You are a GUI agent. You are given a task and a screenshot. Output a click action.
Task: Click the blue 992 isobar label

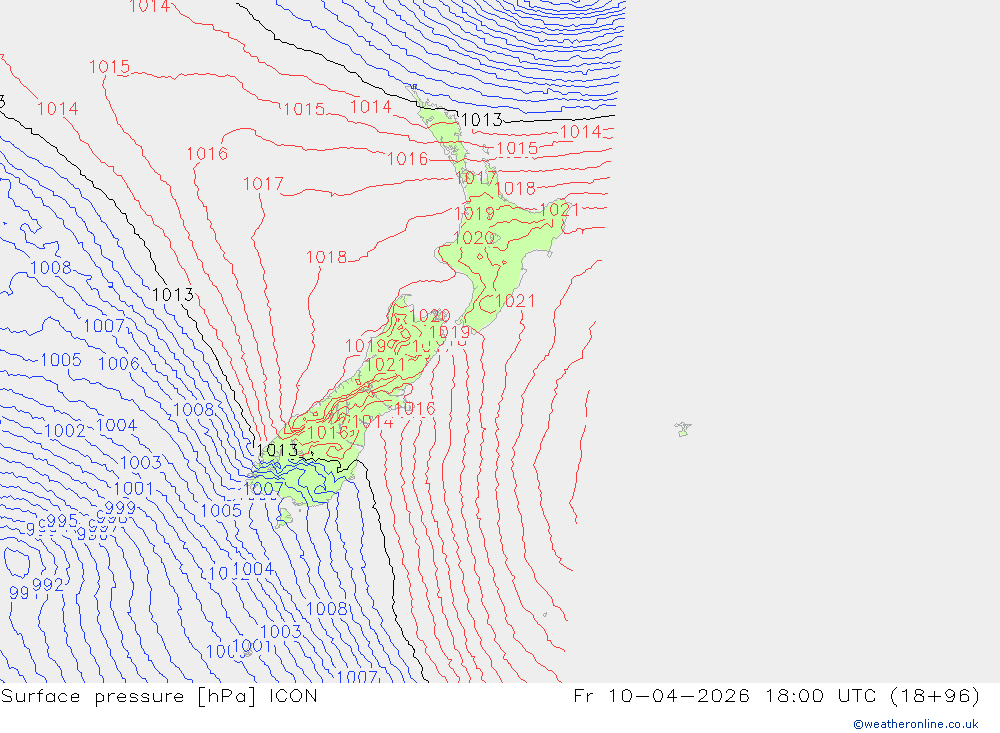[48, 585]
